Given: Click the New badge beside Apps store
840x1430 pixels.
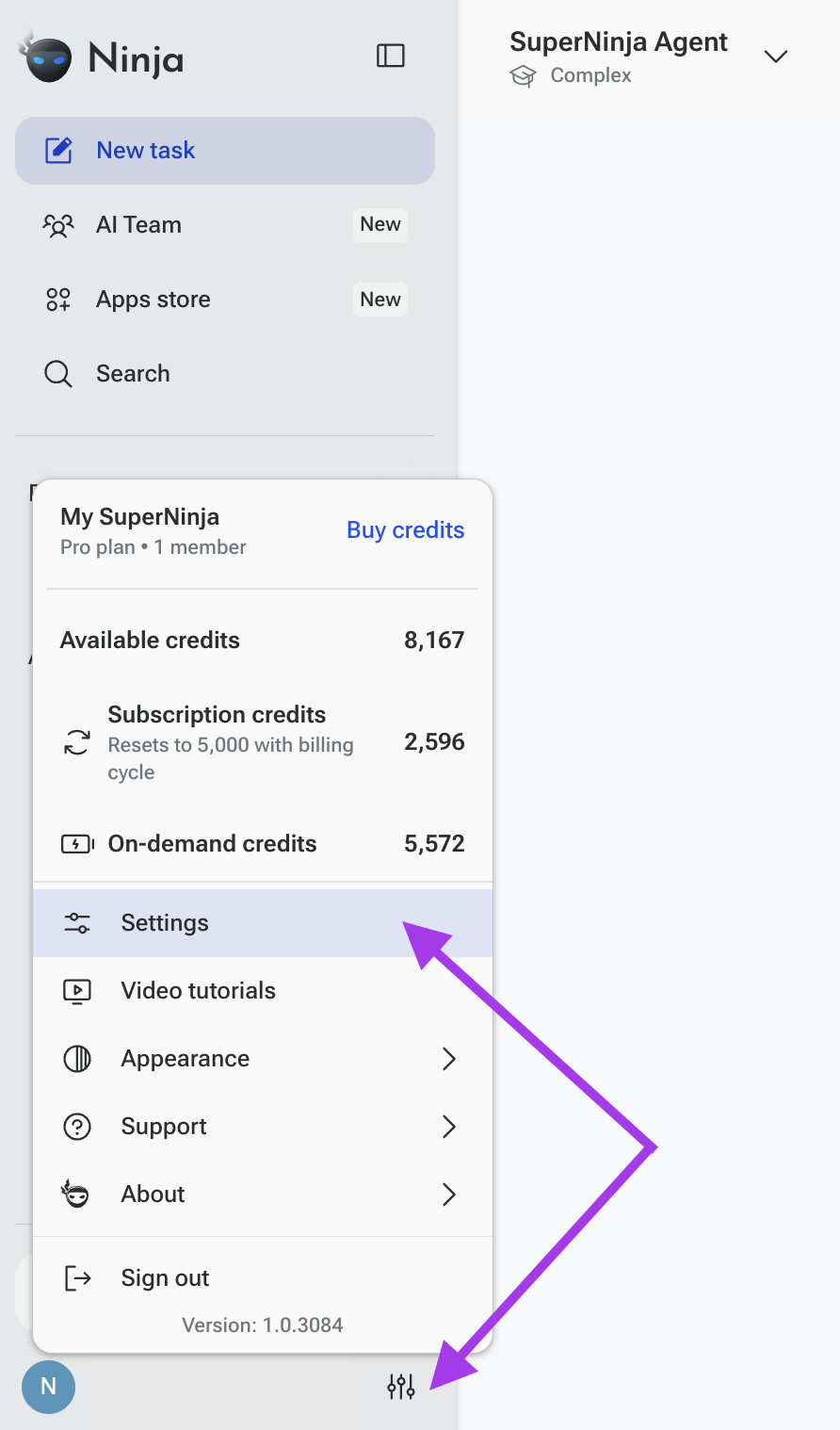Looking at the screenshot, I should pos(380,300).
